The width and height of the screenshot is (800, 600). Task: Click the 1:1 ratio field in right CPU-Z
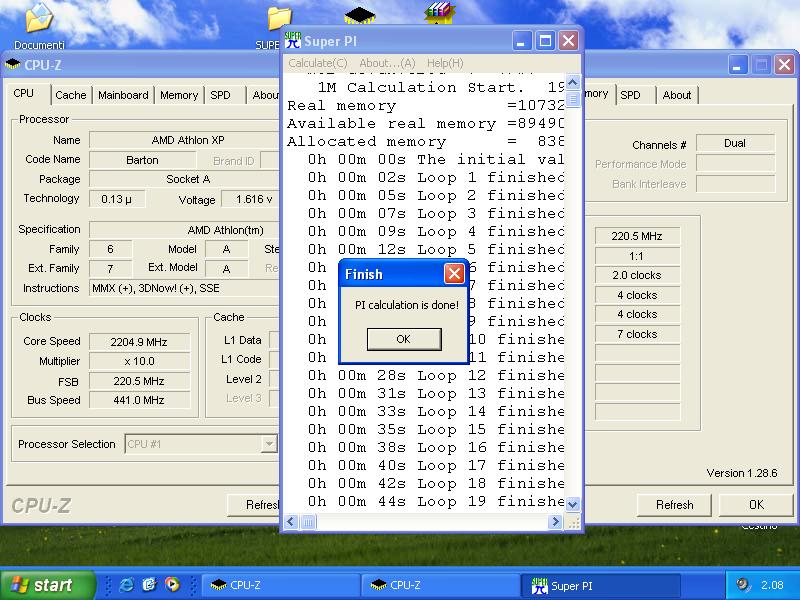[637, 256]
